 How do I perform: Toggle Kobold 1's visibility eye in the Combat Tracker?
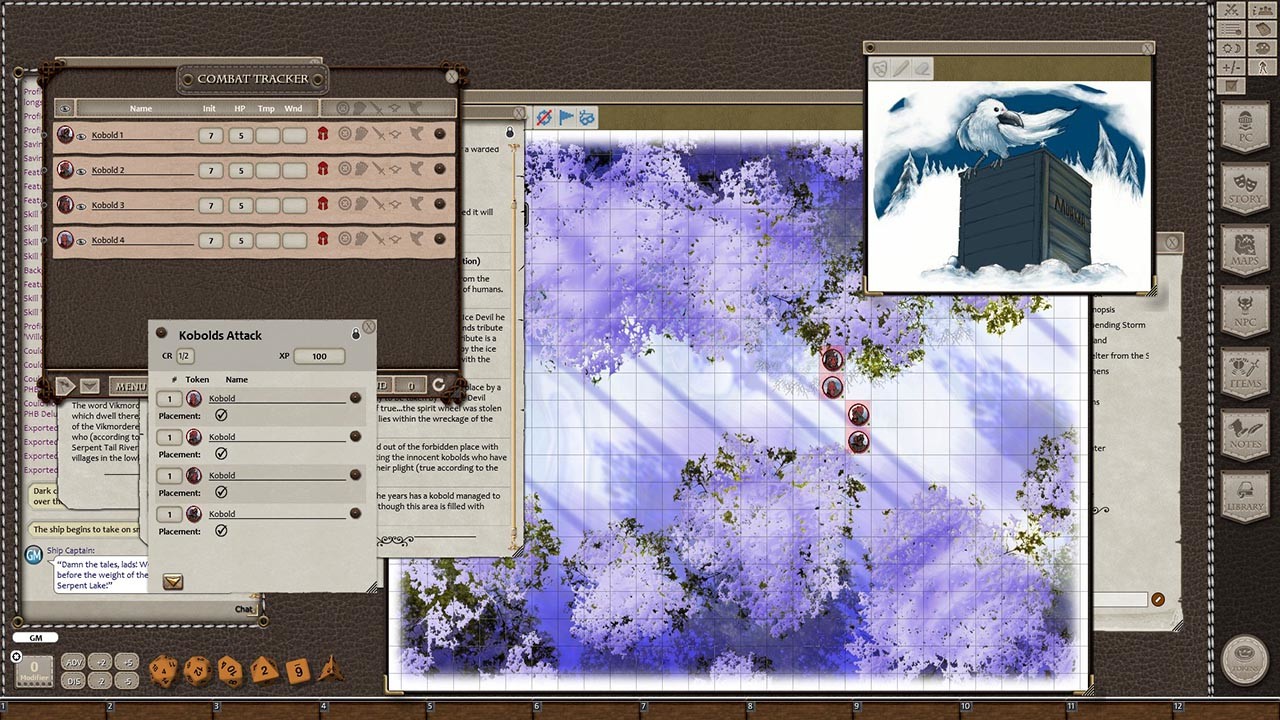(80, 135)
